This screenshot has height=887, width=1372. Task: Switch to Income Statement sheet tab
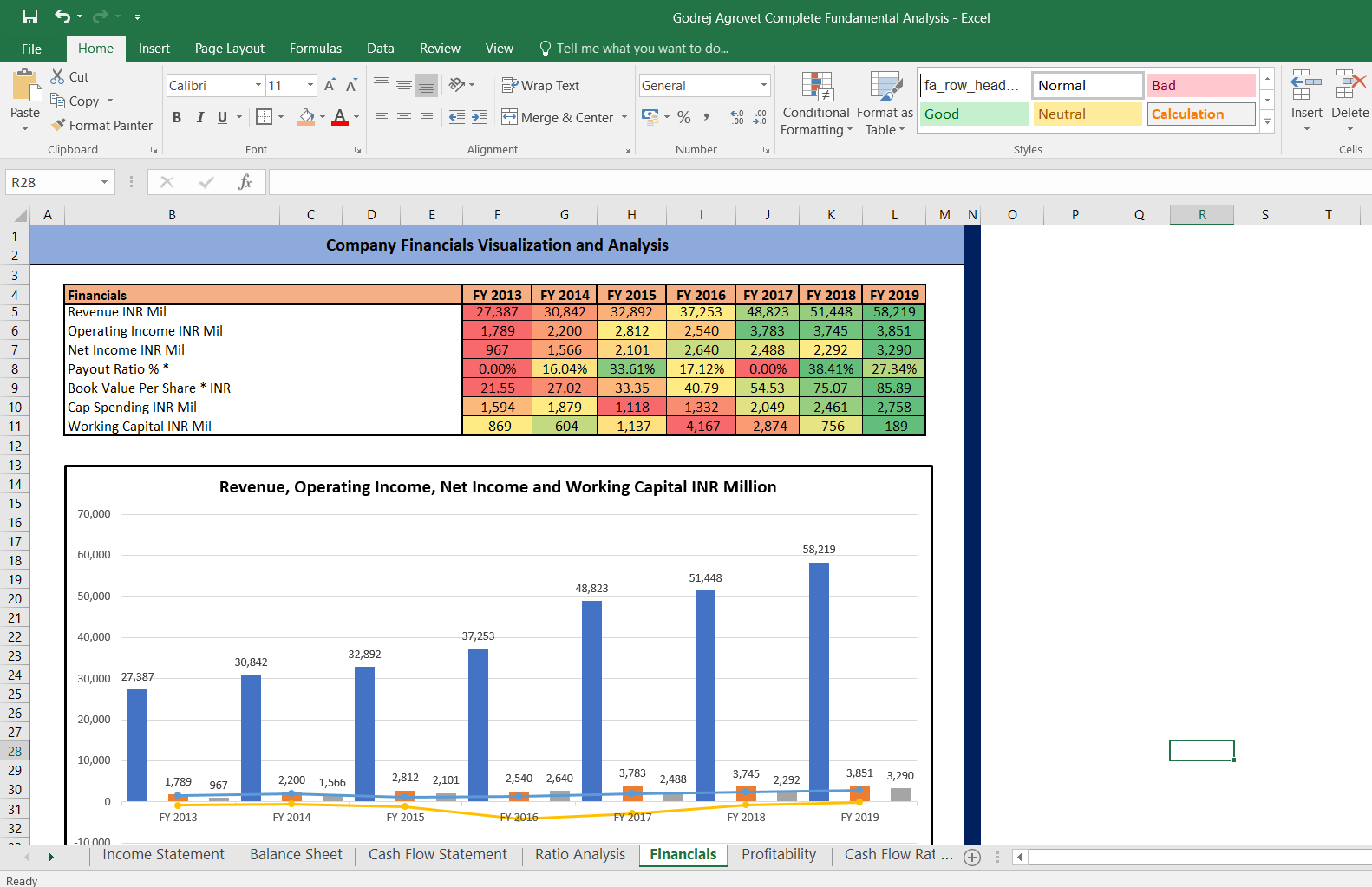tap(163, 855)
